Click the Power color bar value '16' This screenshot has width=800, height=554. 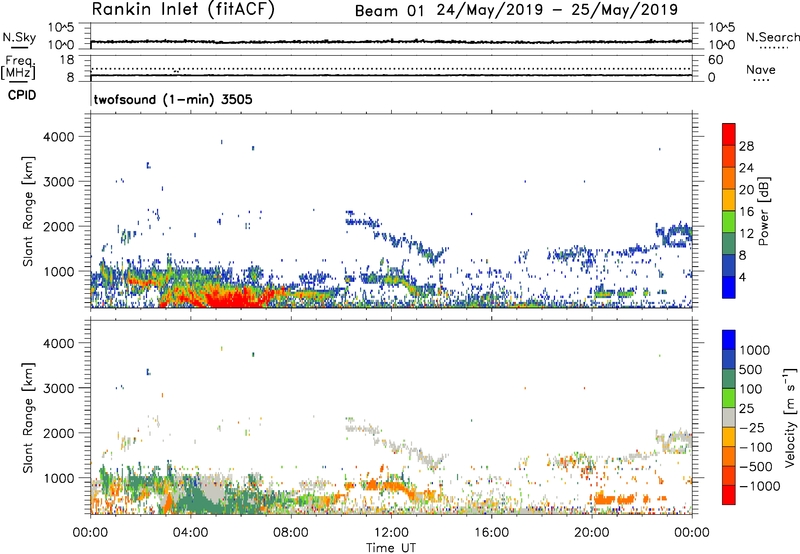click(x=746, y=212)
